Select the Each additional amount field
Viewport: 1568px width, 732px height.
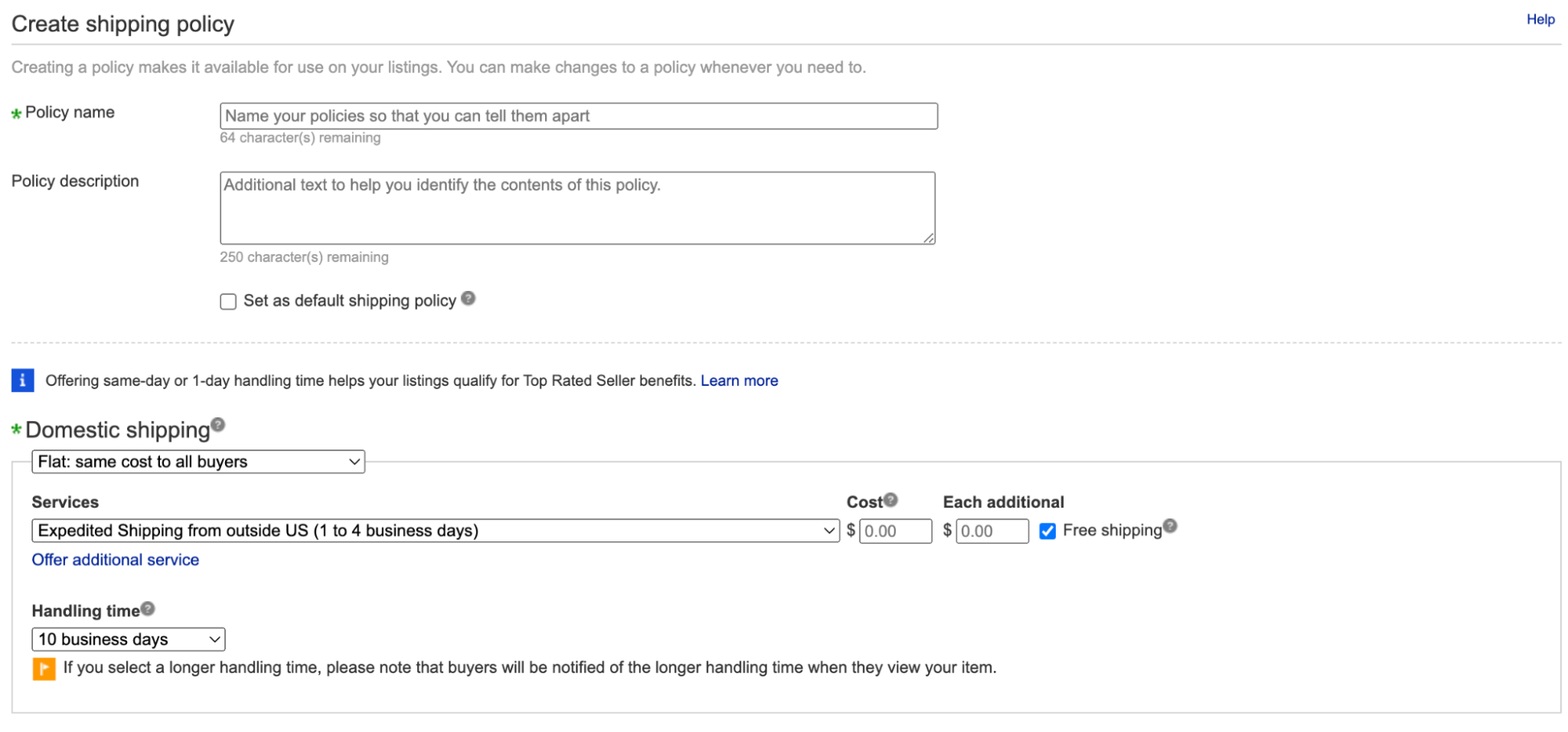click(991, 531)
